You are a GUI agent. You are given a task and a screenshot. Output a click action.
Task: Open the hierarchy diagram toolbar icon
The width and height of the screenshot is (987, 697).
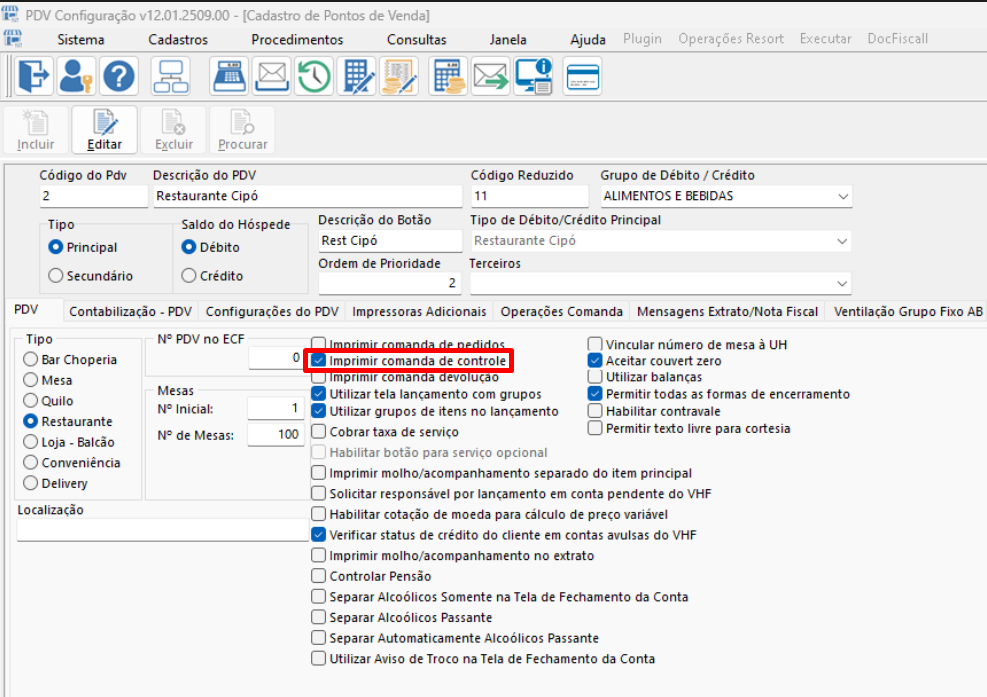171,76
